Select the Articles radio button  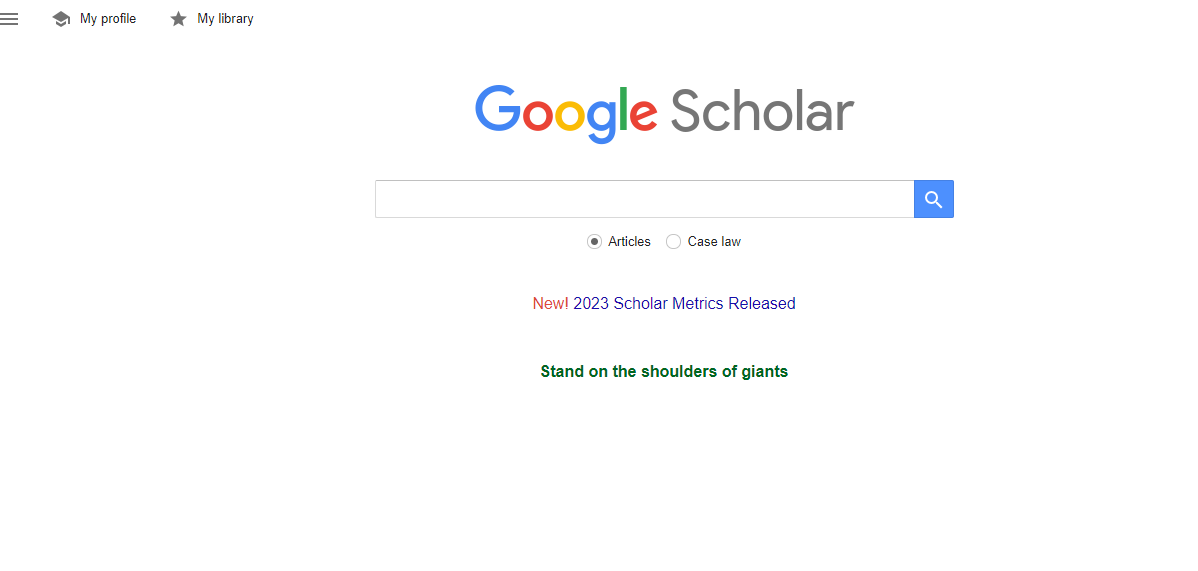click(594, 242)
